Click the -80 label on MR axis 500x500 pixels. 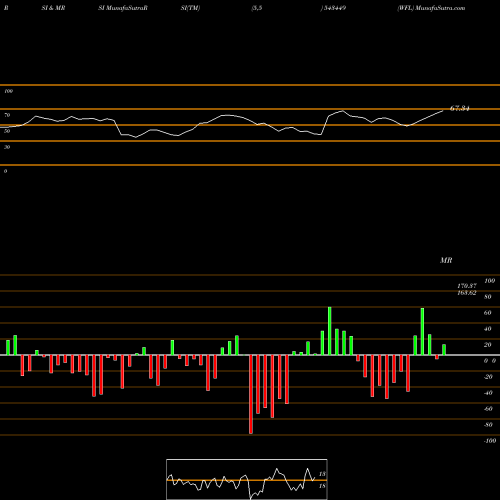tap(488, 425)
